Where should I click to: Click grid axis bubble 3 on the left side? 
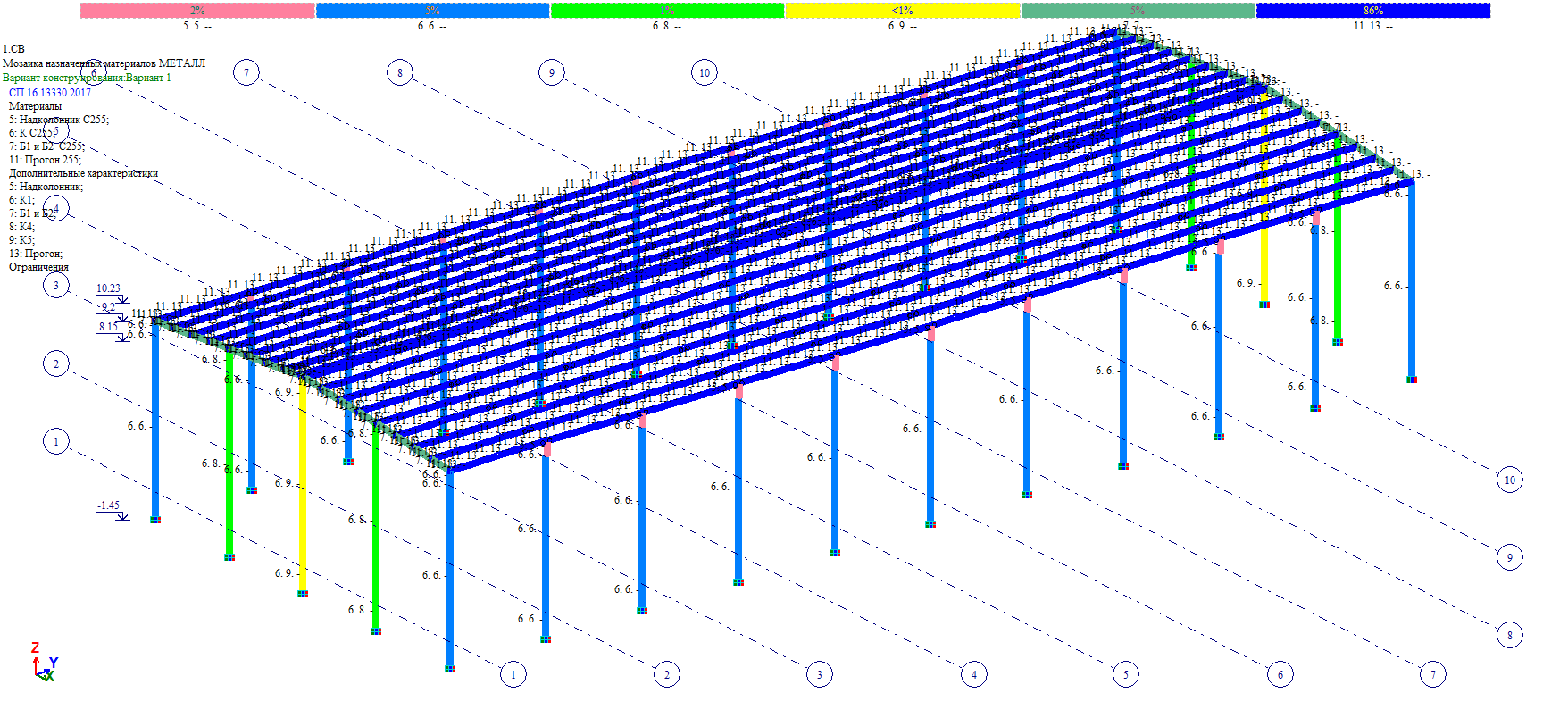56,286
